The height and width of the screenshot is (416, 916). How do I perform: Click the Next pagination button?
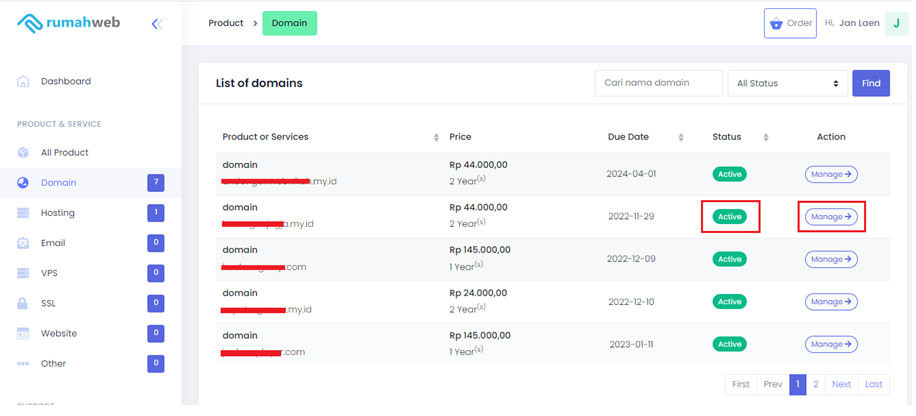pos(841,384)
